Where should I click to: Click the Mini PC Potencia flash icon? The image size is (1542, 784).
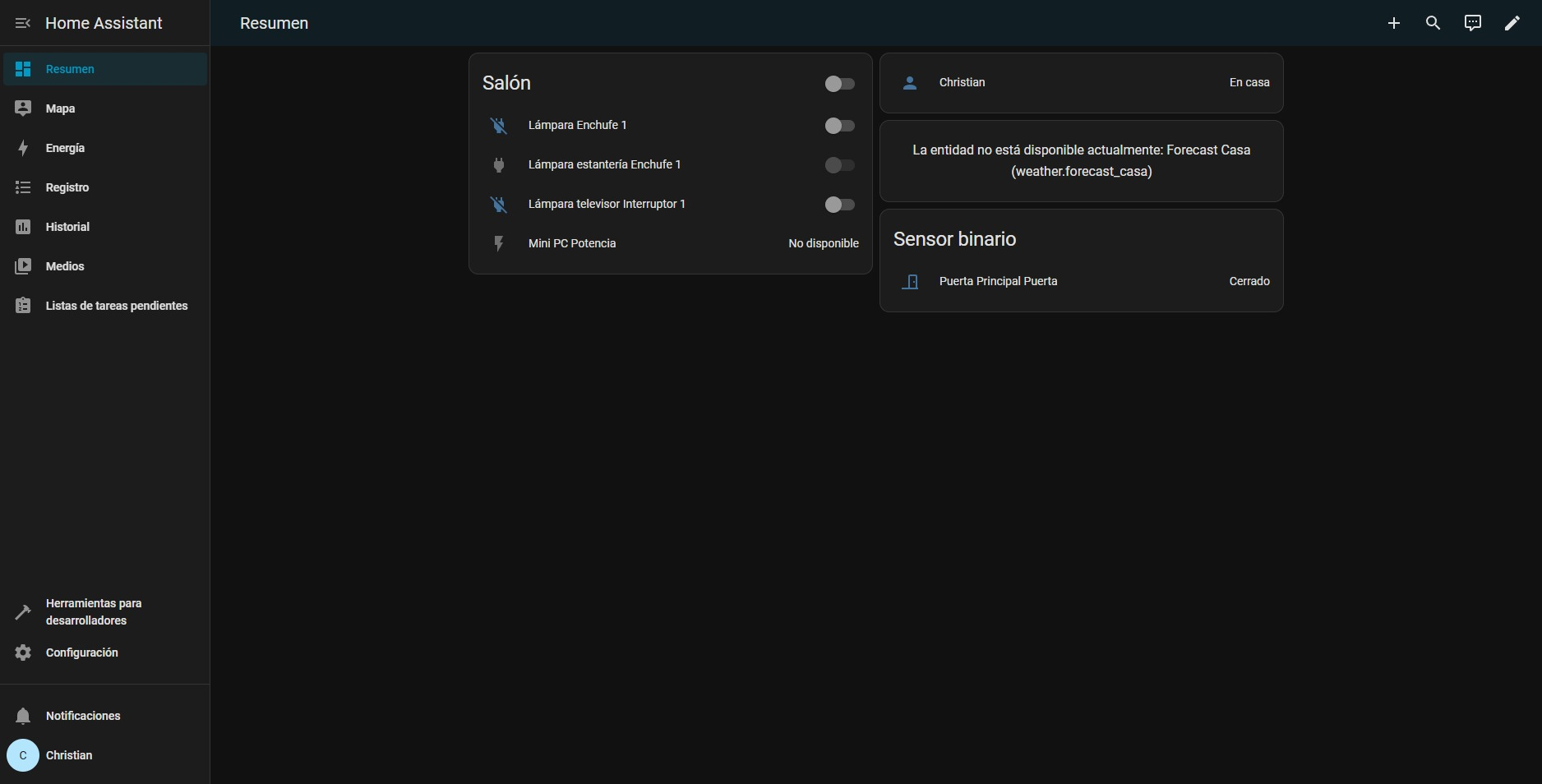tap(498, 243)
